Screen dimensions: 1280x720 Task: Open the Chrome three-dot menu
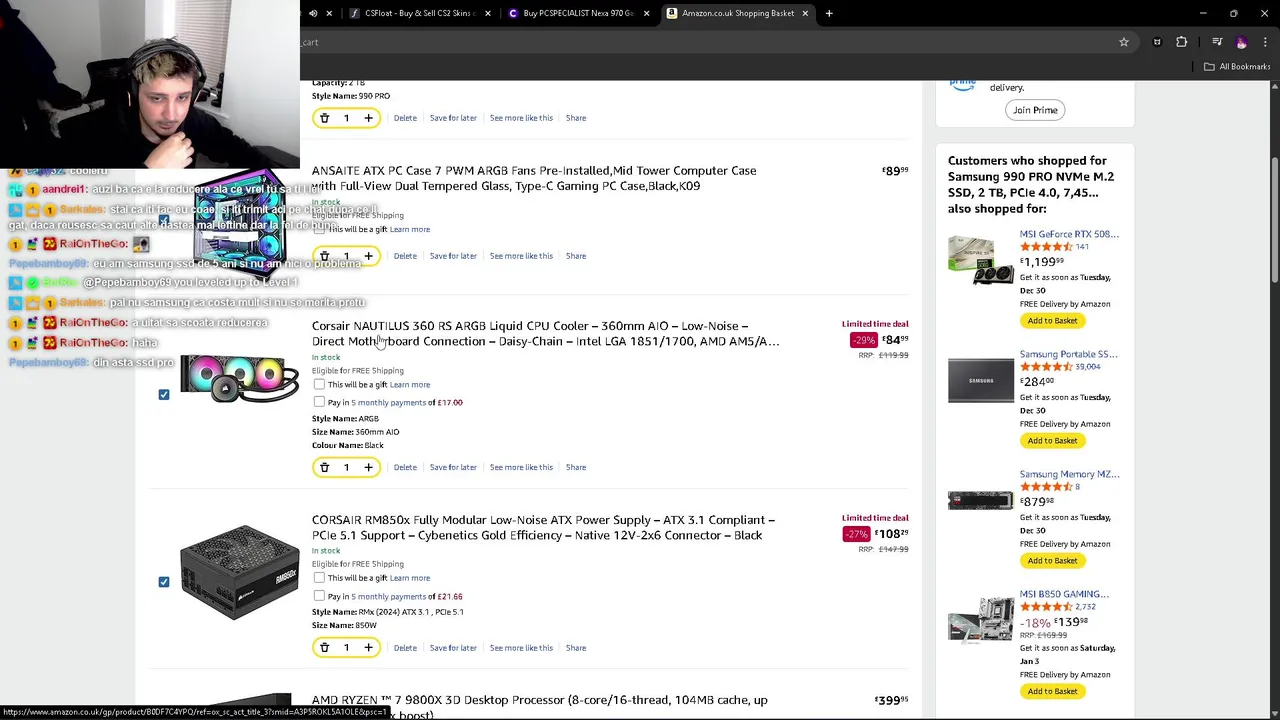(x=1266, y=42)
